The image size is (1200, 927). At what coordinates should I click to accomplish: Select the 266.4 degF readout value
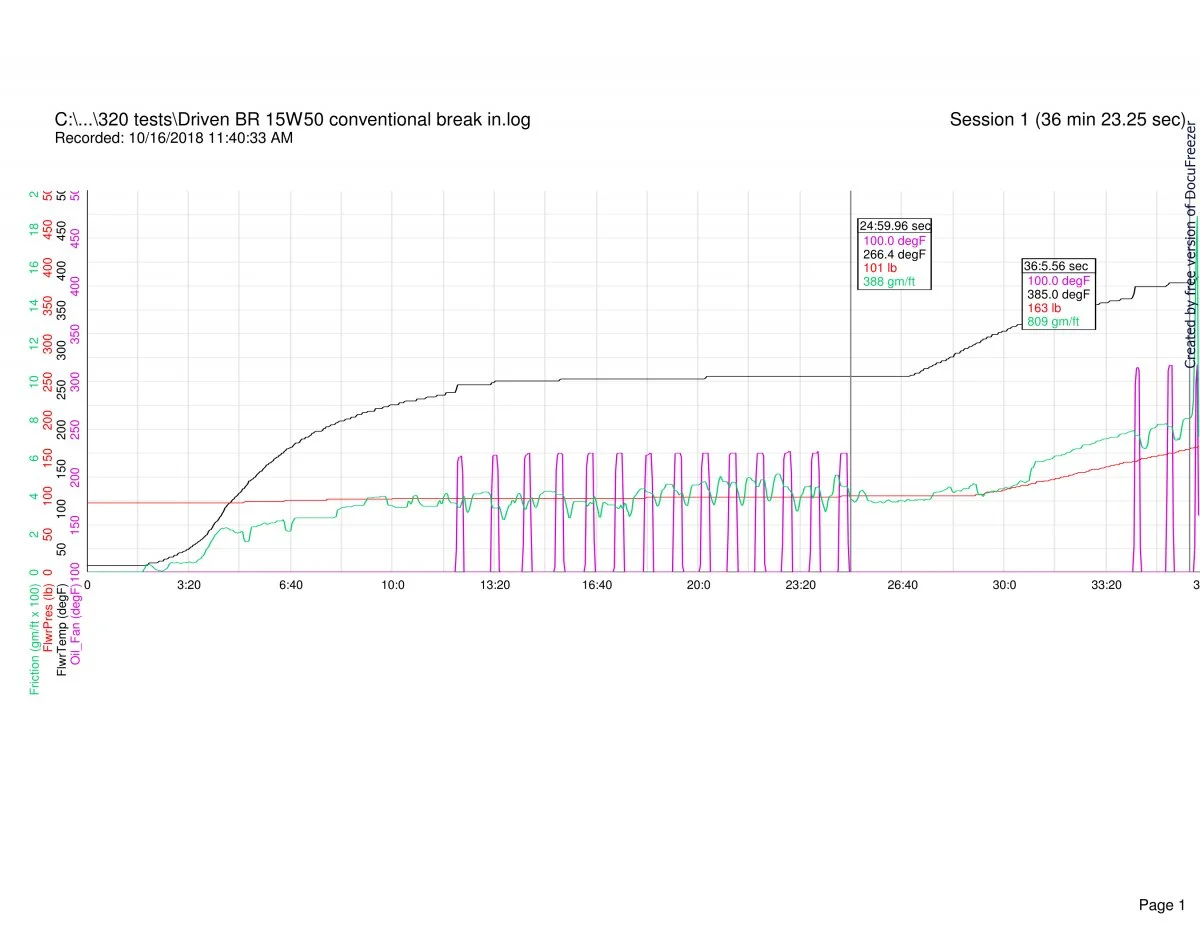[x=892, y=254]
